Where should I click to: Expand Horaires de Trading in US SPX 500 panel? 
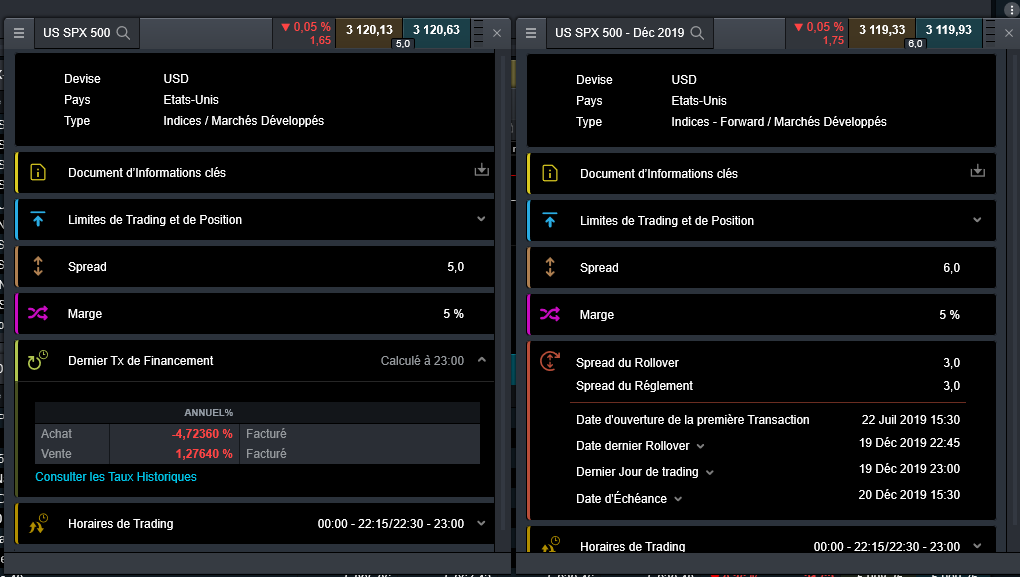[481, 523]
